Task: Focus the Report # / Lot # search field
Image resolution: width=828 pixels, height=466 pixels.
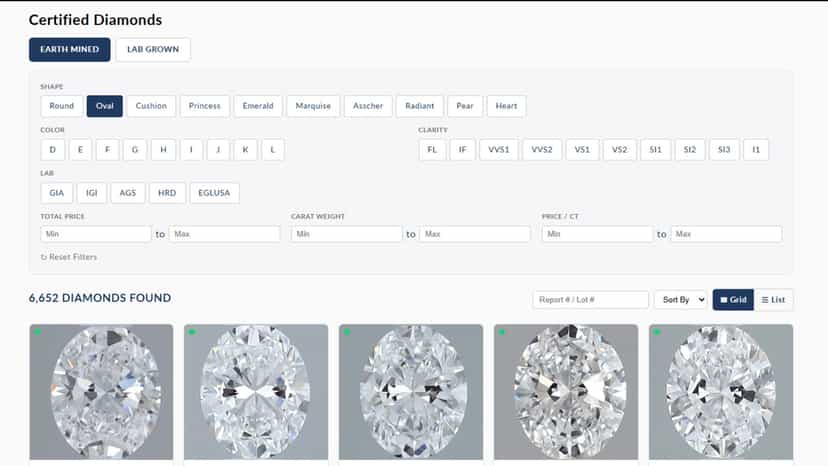Action: pyautogui.click(x=591, y=300)
